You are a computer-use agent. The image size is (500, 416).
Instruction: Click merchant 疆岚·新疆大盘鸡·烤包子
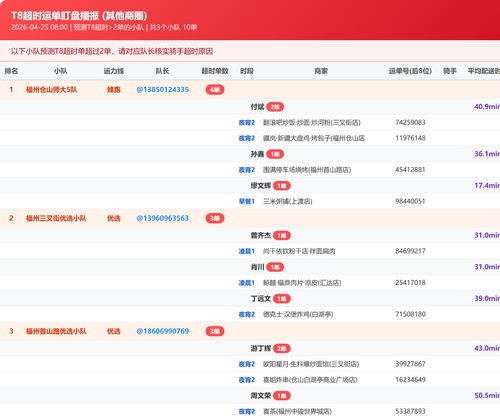(x=314, y=138)
